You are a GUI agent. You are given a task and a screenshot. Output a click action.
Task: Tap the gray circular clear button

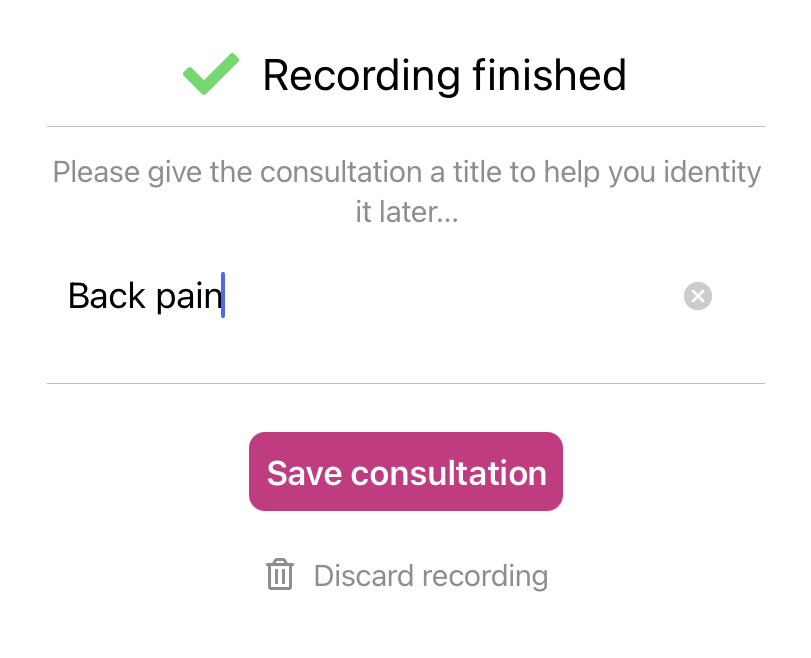[x=698, y=296]
